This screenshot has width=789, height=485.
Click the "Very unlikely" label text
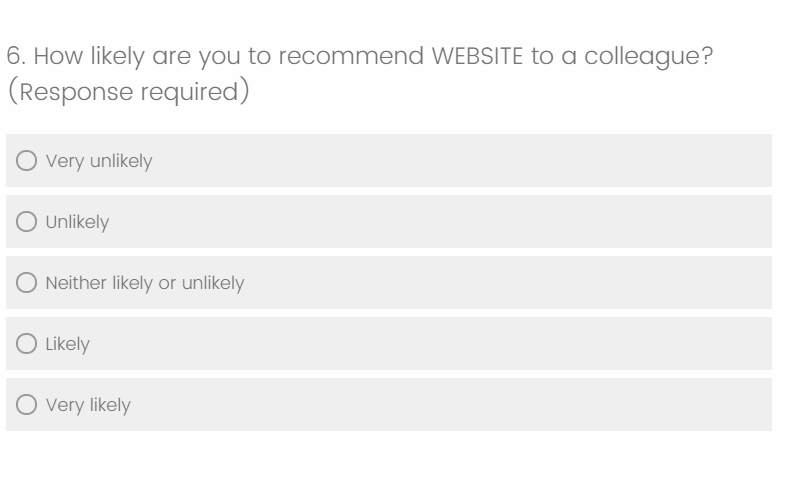click(99, 161)
